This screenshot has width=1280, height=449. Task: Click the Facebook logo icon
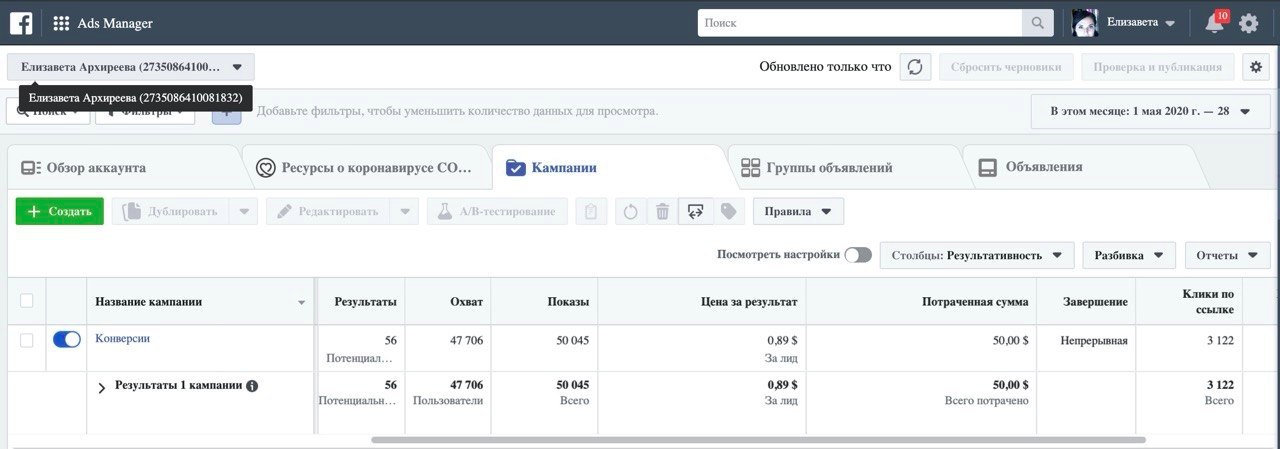20,23
